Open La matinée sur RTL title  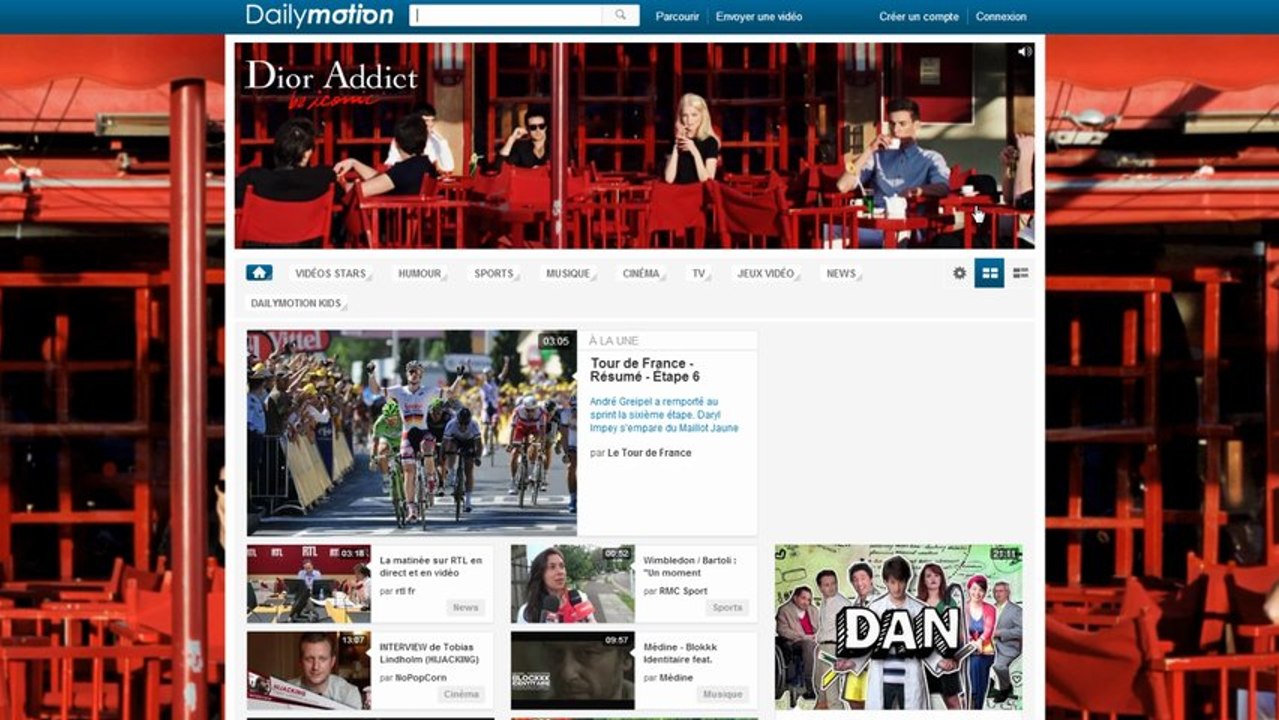point(430,567)
